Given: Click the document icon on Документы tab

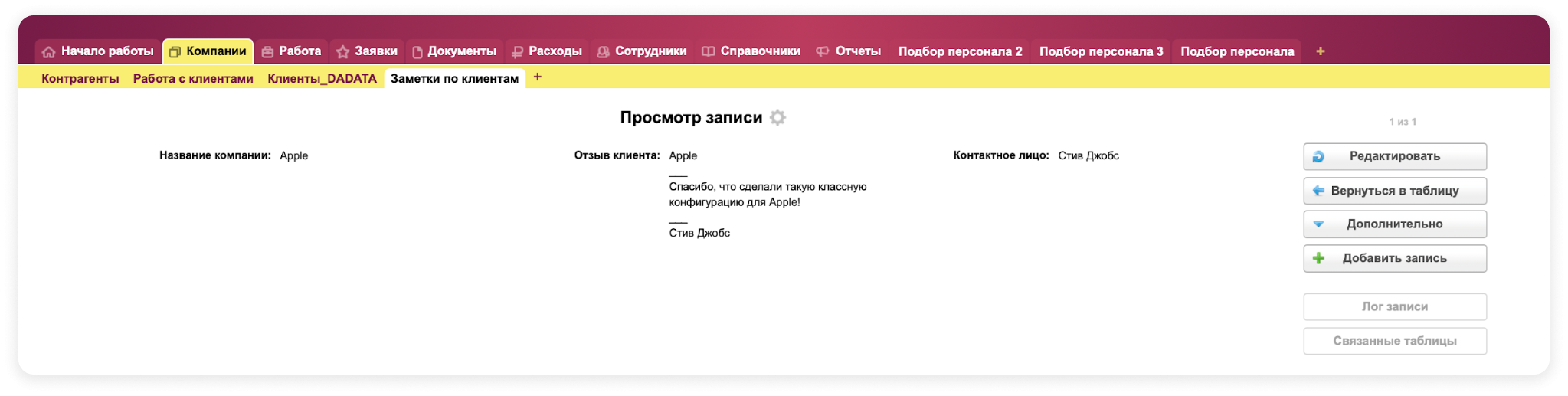Looking at the screenshot, I should coord(417,52).
